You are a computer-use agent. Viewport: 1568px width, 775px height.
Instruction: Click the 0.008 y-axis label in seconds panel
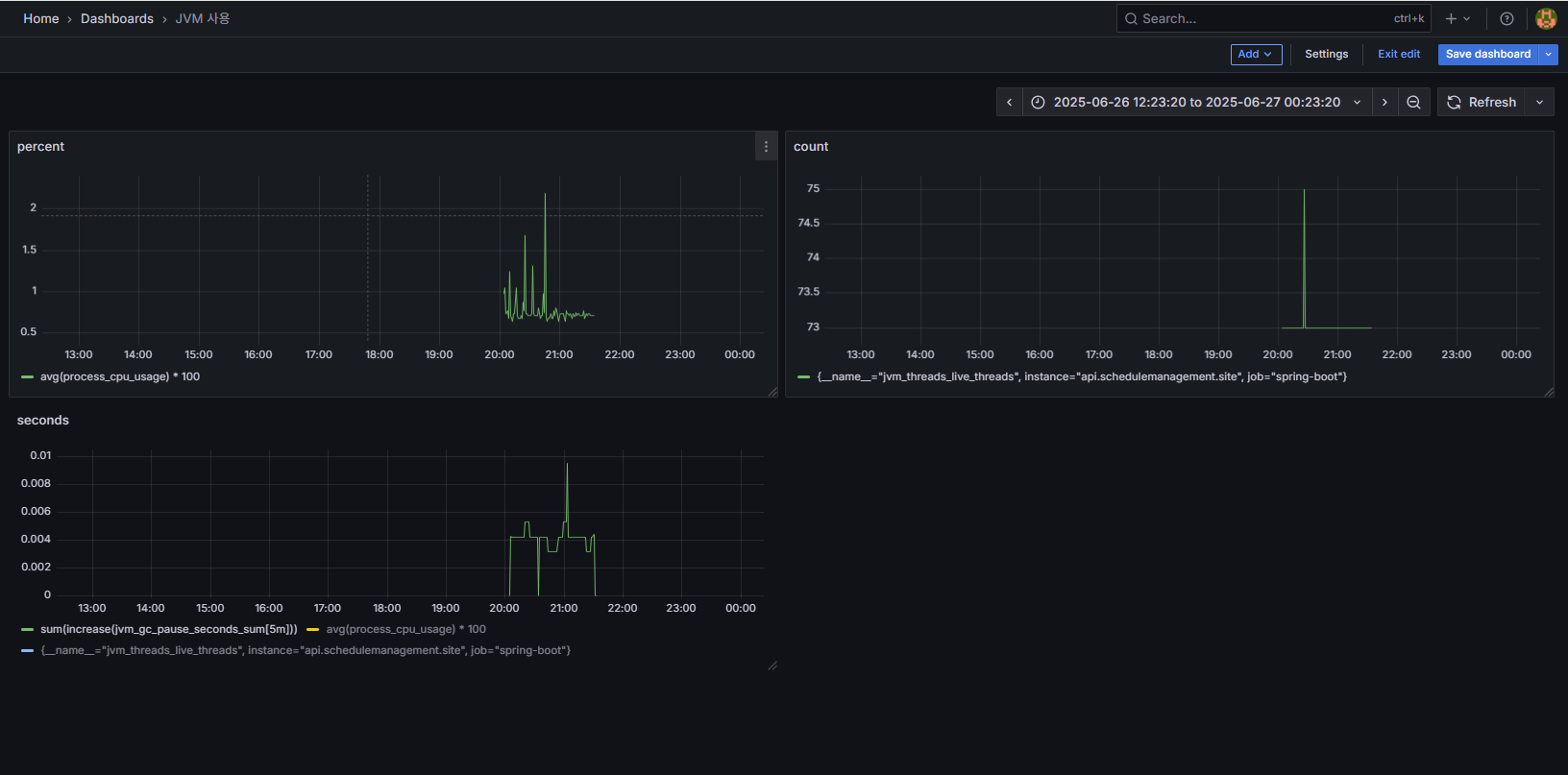[x=36, y=483]
